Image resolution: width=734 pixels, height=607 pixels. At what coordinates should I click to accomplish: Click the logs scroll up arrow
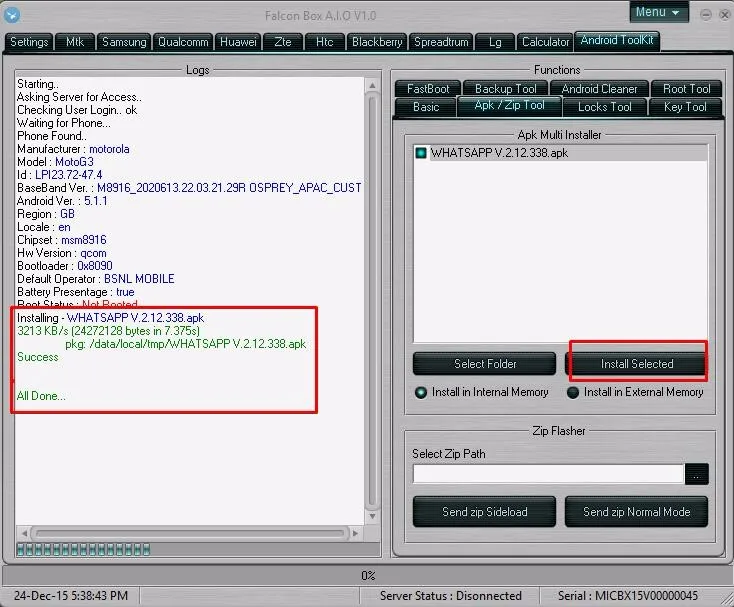pyautogui.click(x=372, y=85)
